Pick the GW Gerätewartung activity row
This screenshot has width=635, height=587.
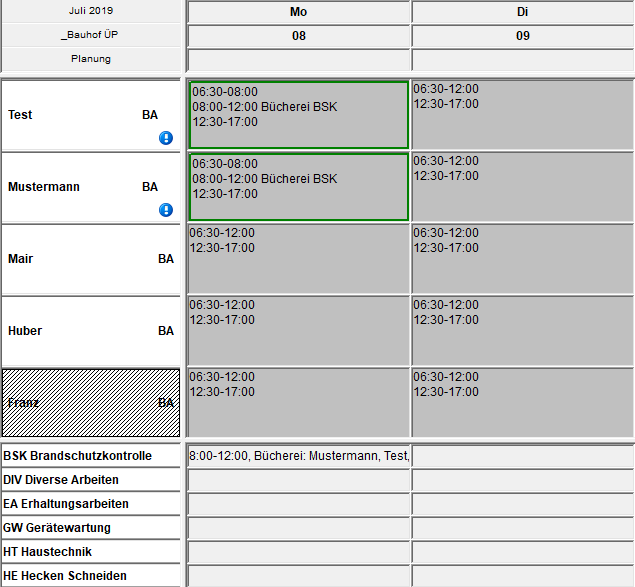coord(91,528)
